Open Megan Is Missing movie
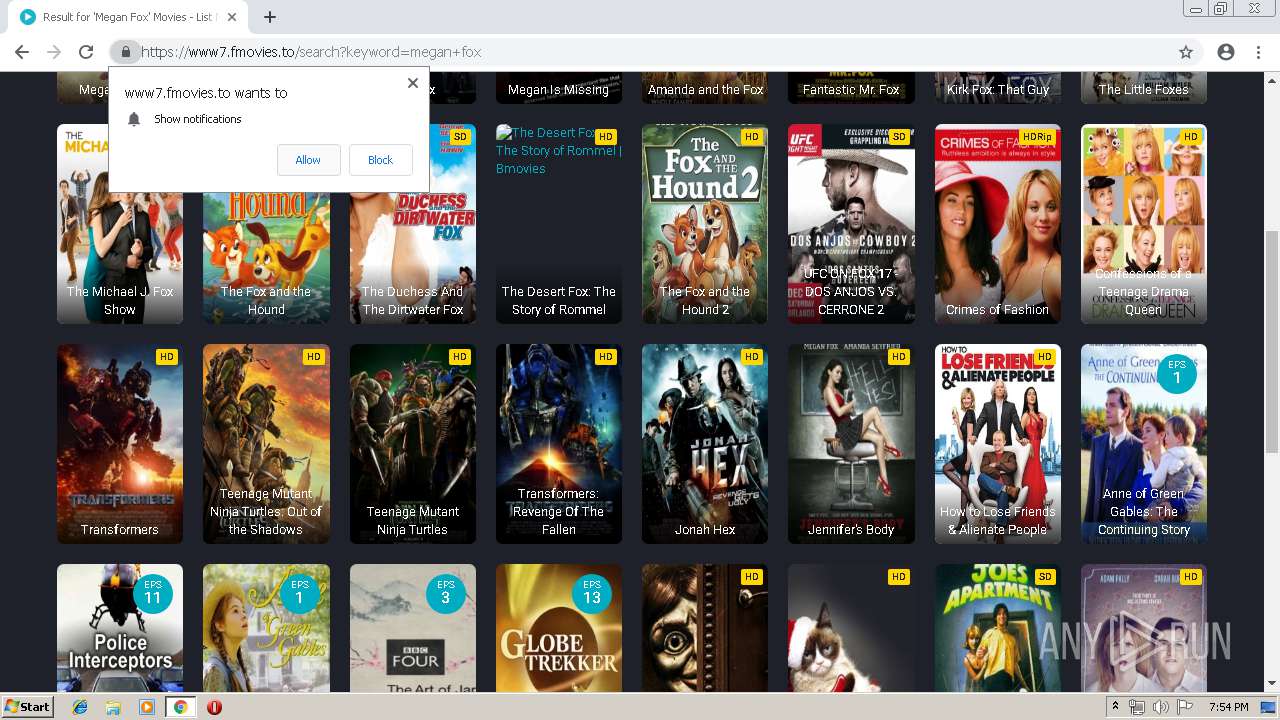The width and height of the screenshot is (1280, 720). [559, 88]
